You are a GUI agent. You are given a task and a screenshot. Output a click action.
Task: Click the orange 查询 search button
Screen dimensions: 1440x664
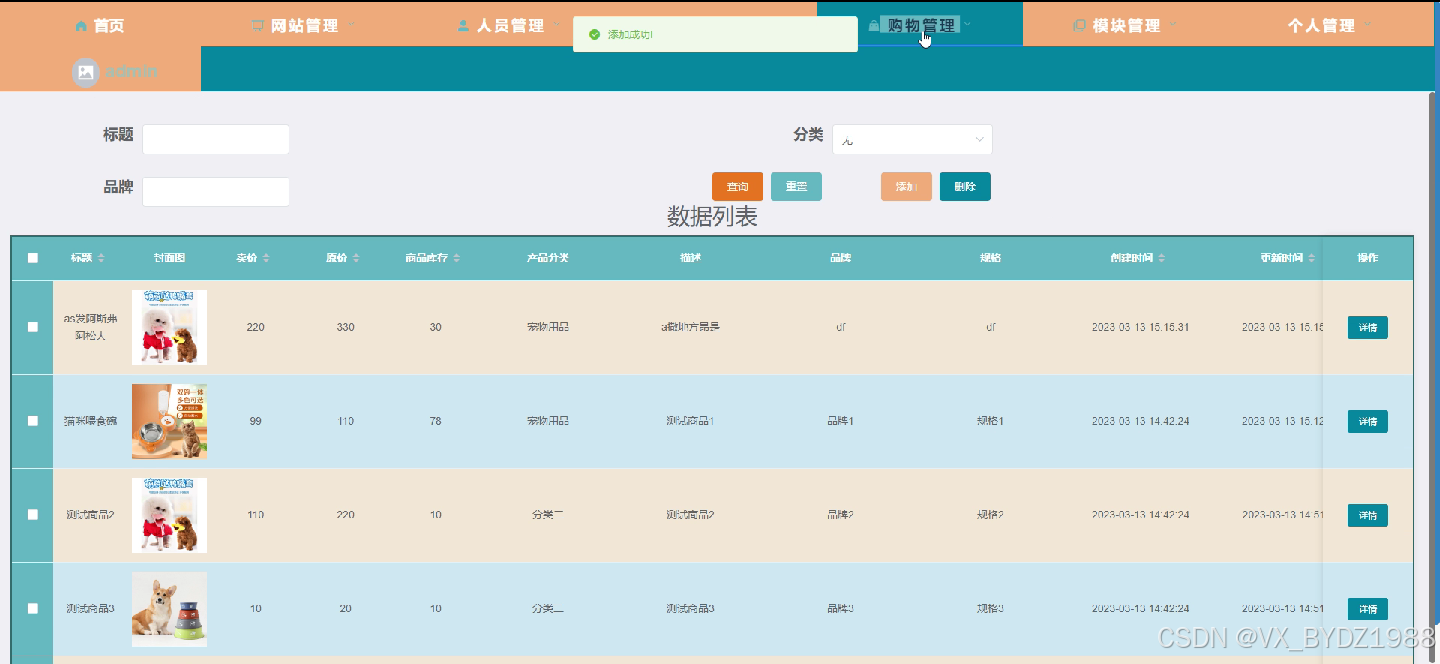click(737, 187)
